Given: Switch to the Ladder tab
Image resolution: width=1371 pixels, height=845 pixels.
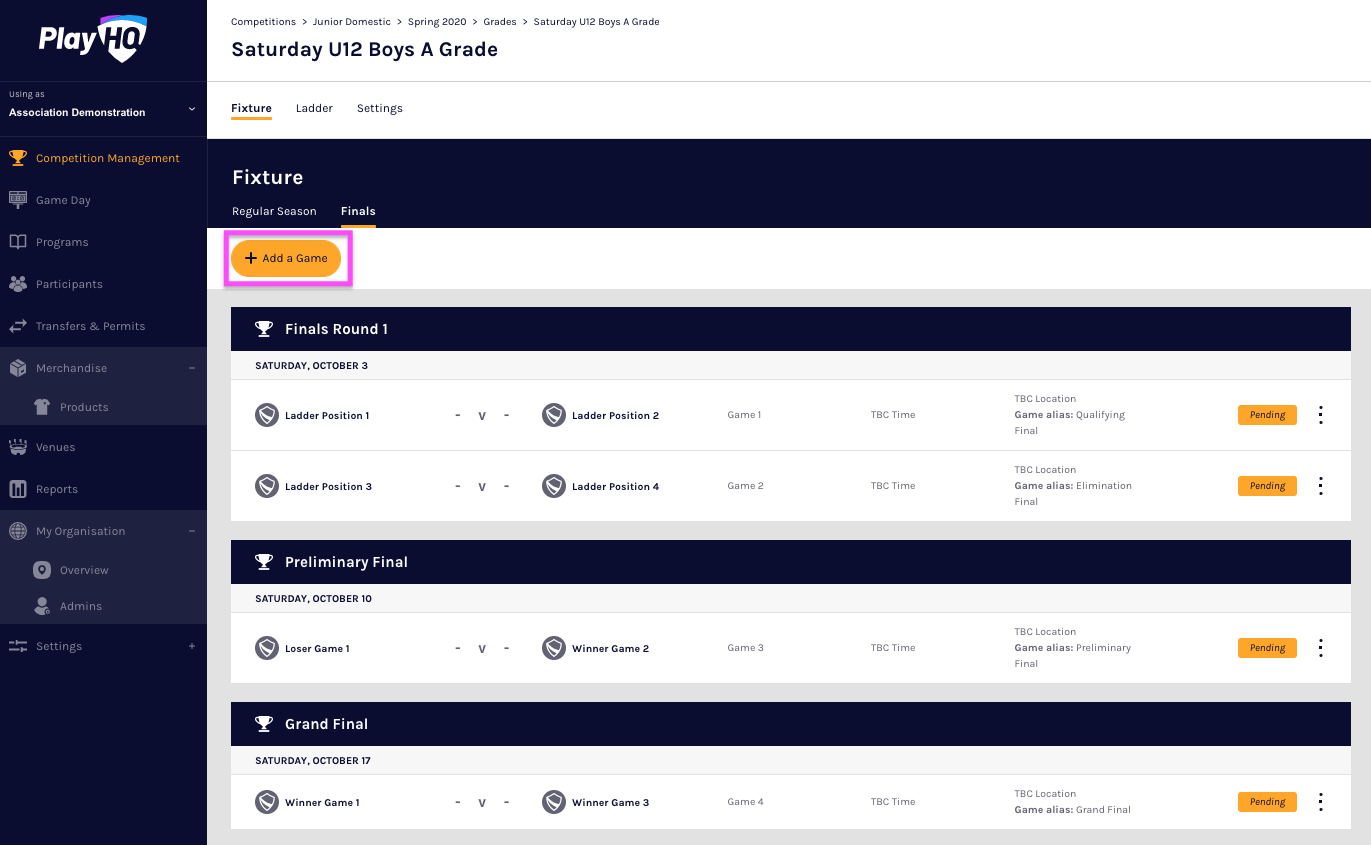Looking at the screenshot, I should (x=314, y=108).
